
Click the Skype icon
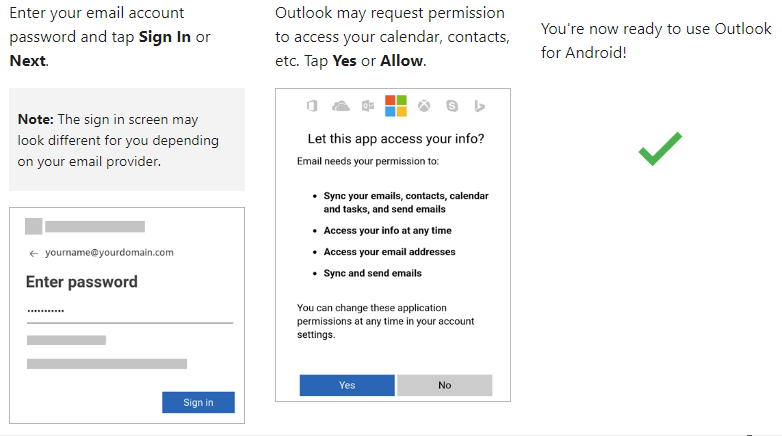point(452,106)
